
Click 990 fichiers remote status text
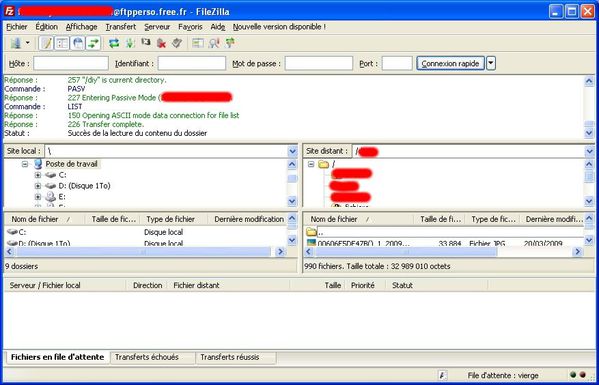click(377, 266)
